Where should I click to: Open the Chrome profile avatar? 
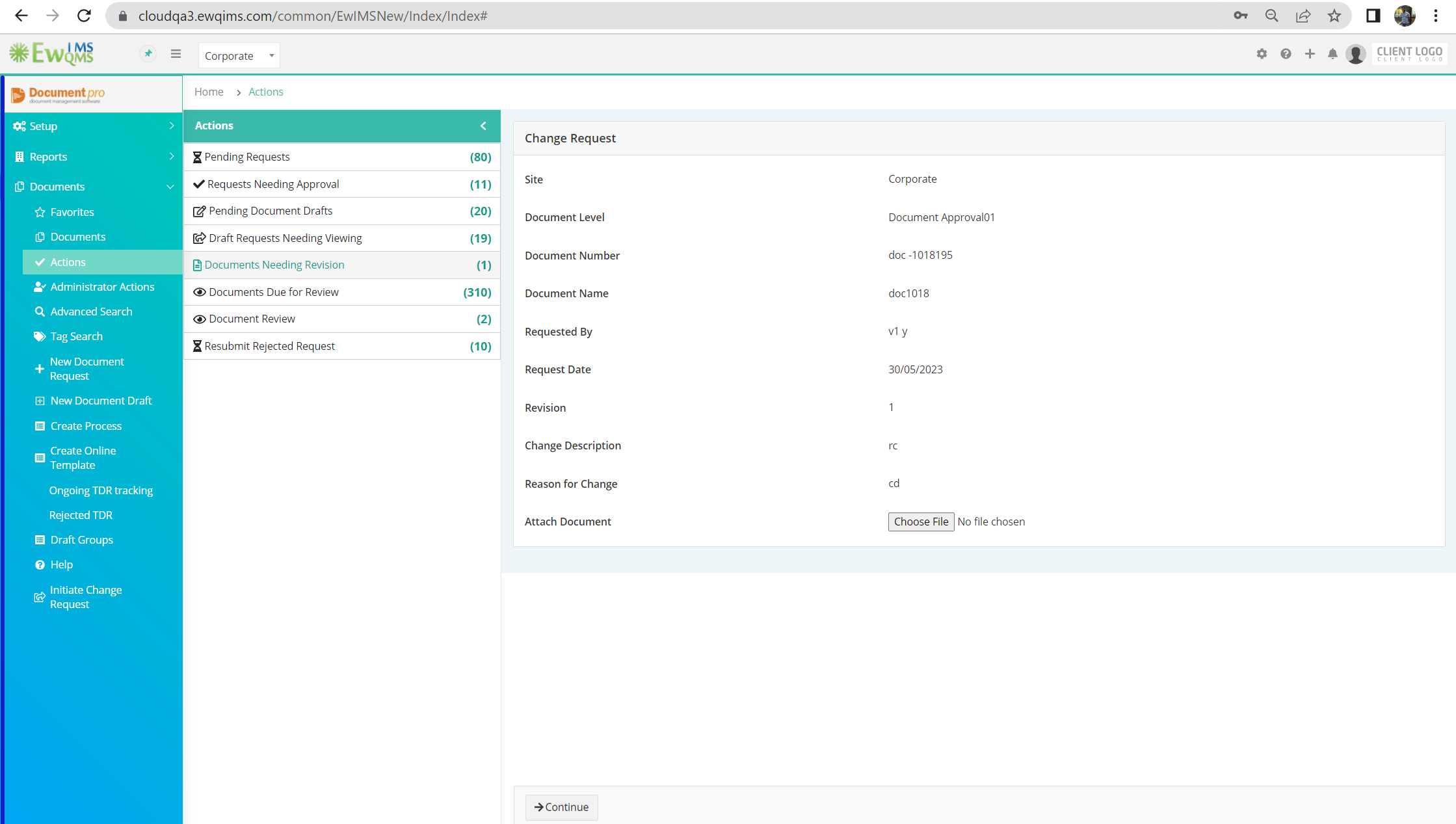click(1404, 16)
